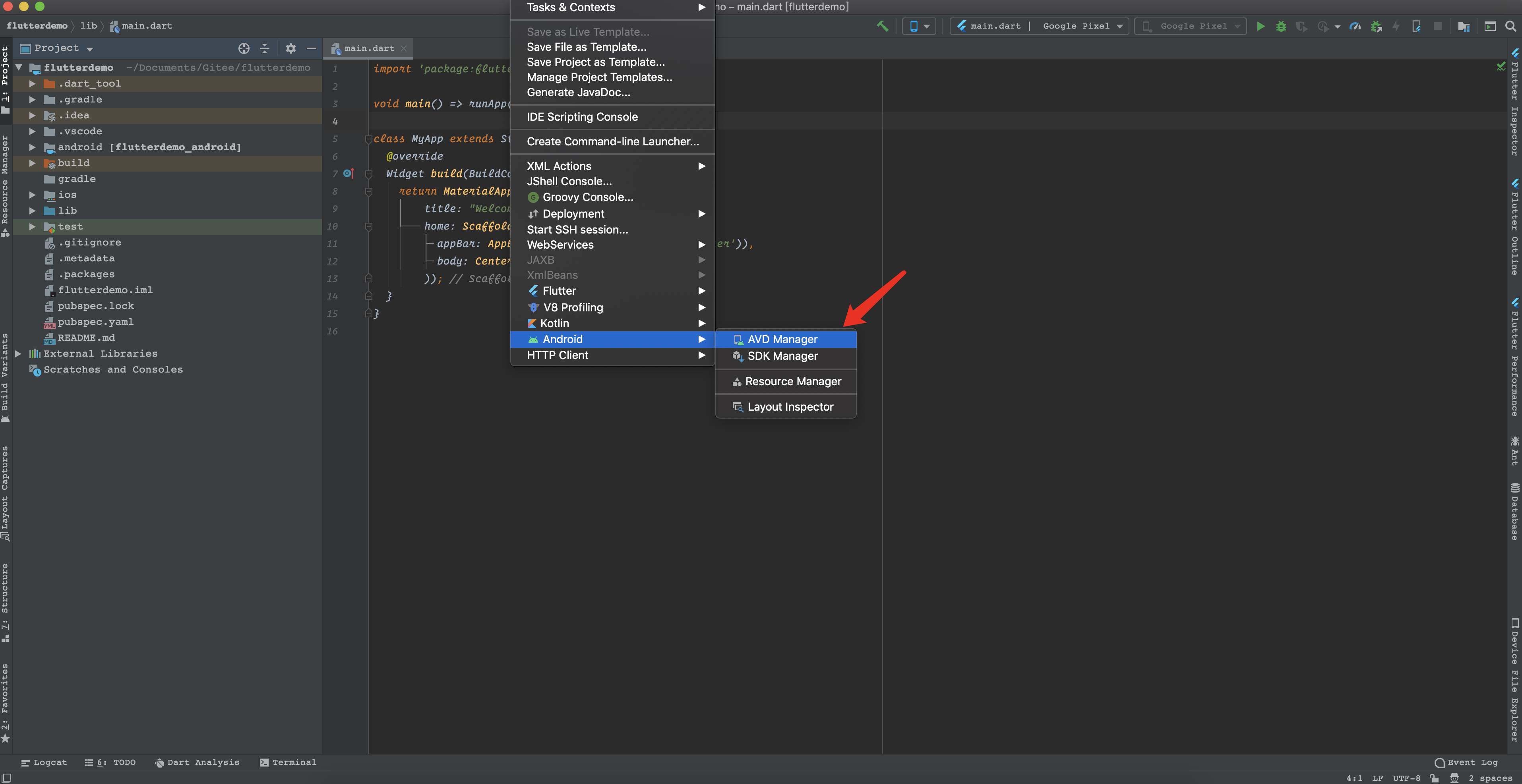Screen dimensions: 1522x784
Task: Start debugging with the bug icon
Action: click(x=1280, y=26)
